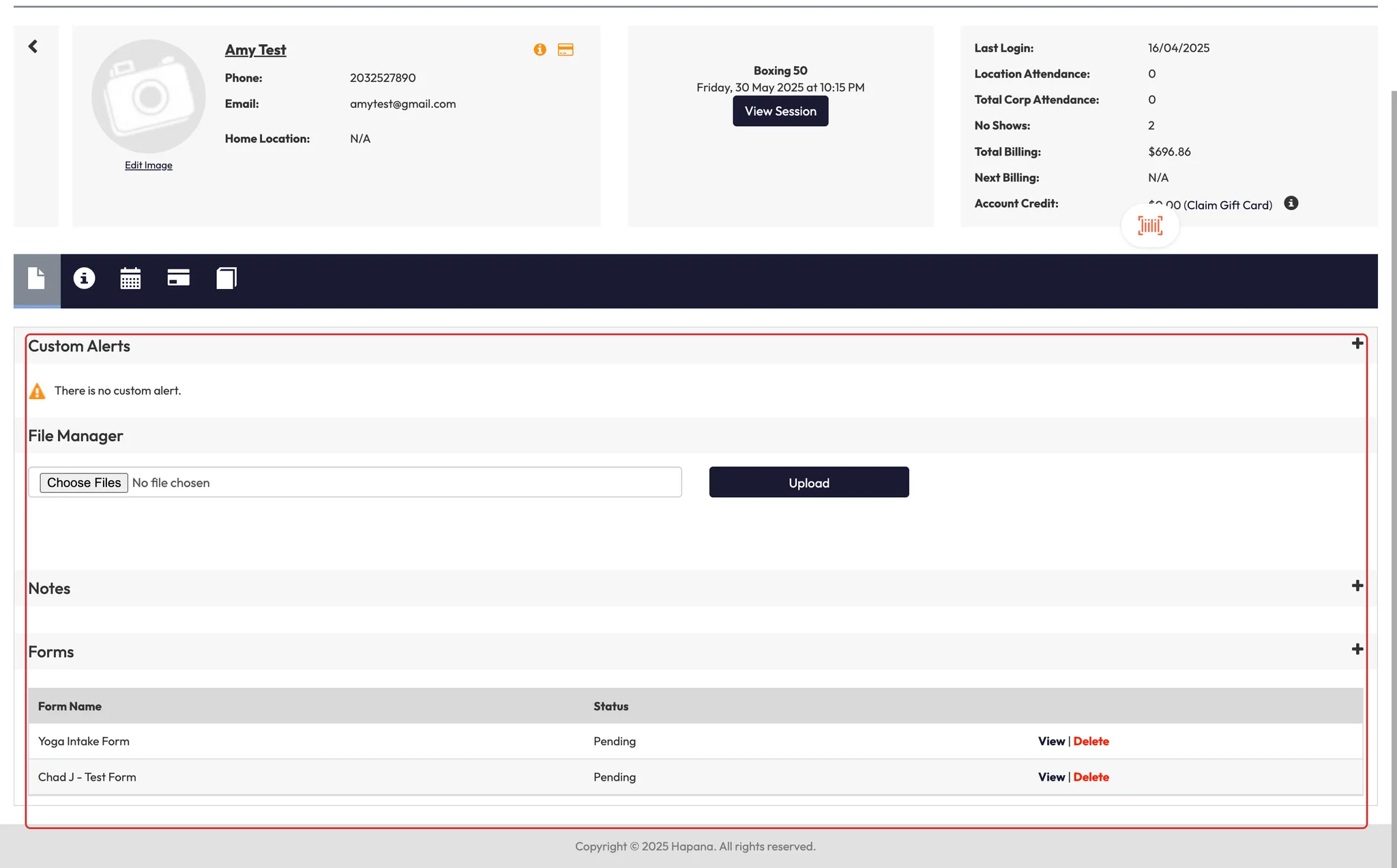
Task: Open the documents tab icon
Action: (x=37, y=279)
